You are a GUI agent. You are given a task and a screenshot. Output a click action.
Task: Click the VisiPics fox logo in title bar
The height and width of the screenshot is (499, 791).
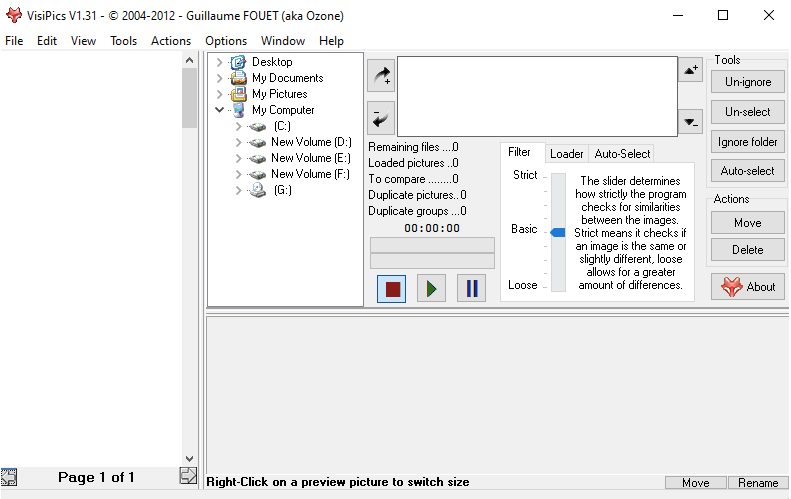click(14, 15)
